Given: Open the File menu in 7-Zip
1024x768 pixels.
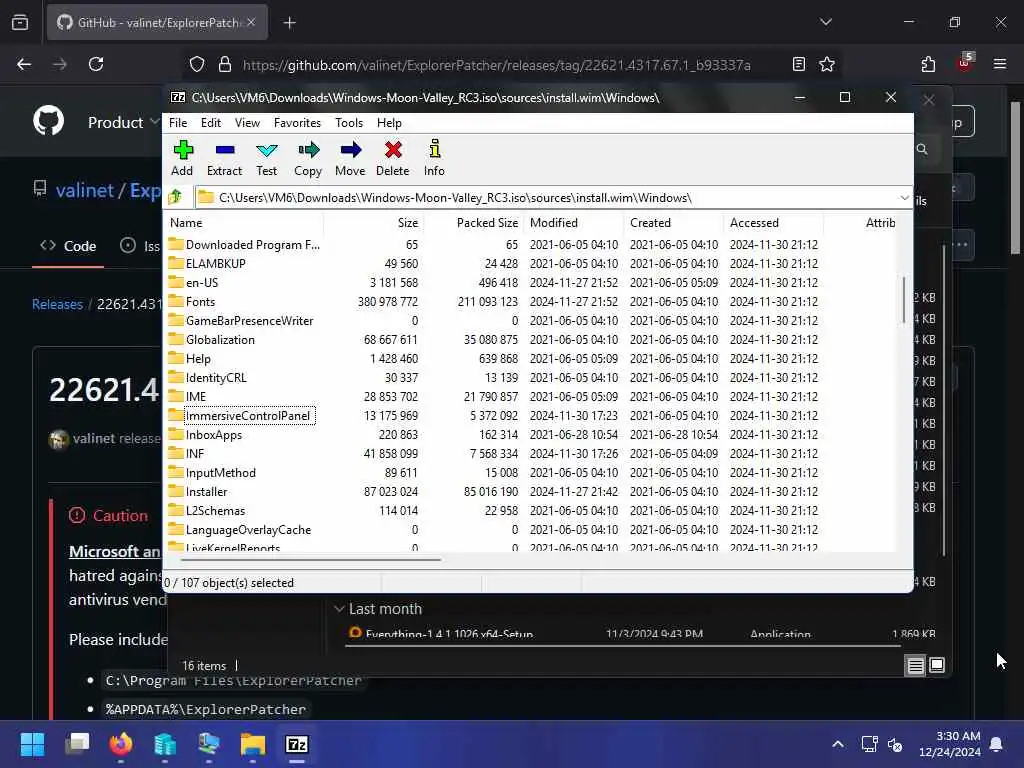Looking at the screenshot, I should click(178, 123).
